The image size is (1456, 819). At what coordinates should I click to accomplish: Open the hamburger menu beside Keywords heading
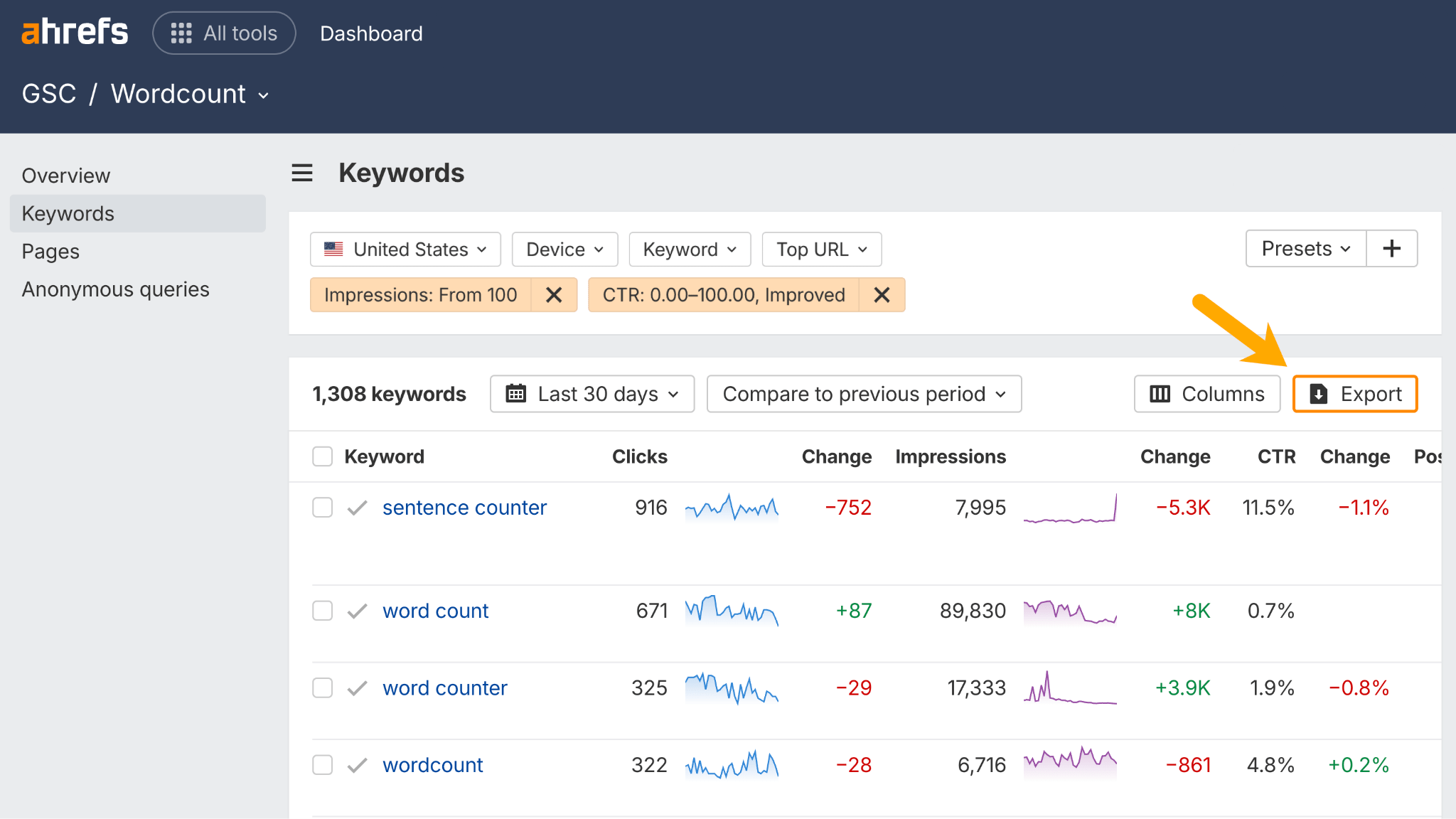tap(301, 173)
